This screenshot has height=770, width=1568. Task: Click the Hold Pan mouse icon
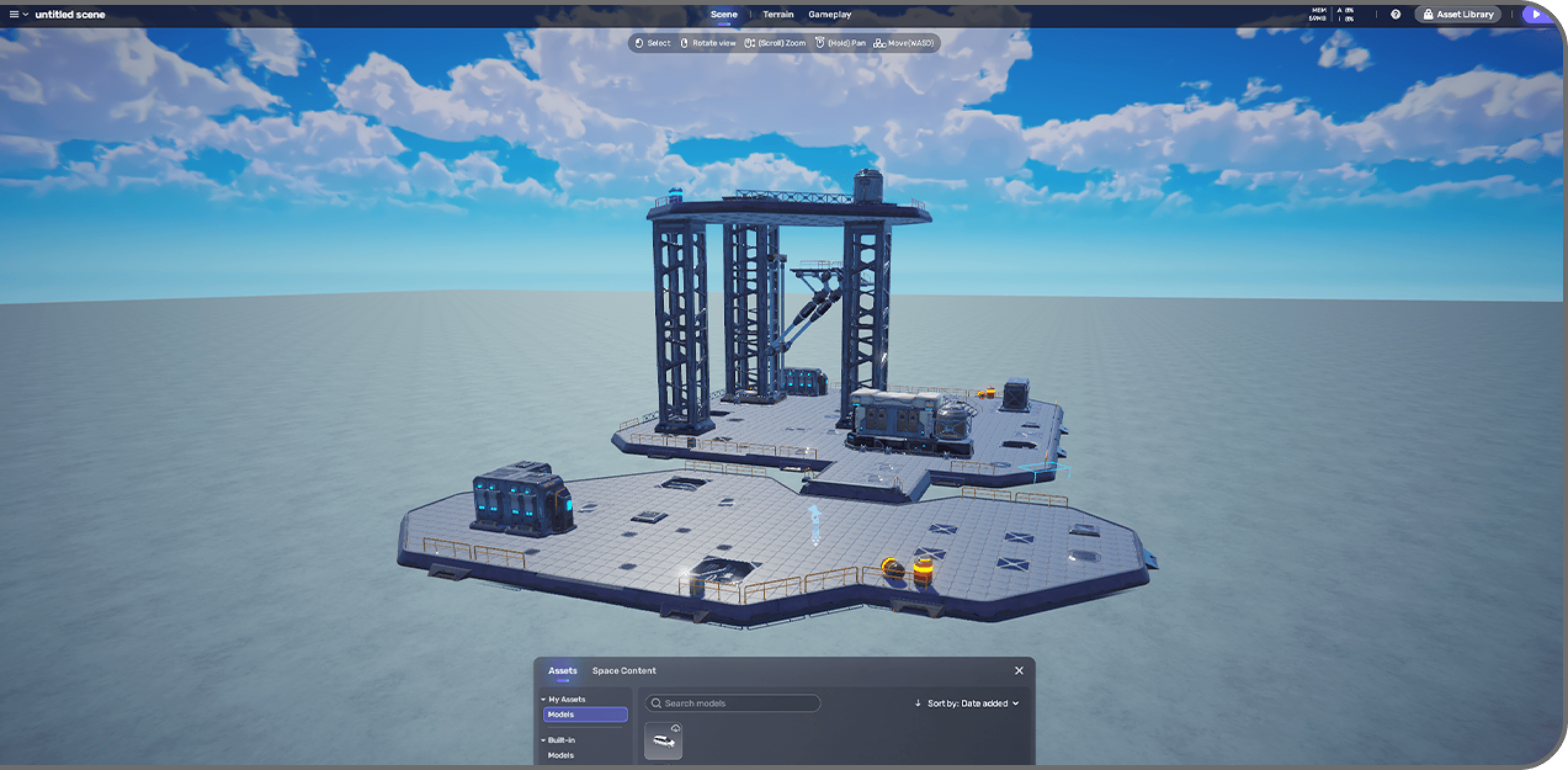coord(820,43)
